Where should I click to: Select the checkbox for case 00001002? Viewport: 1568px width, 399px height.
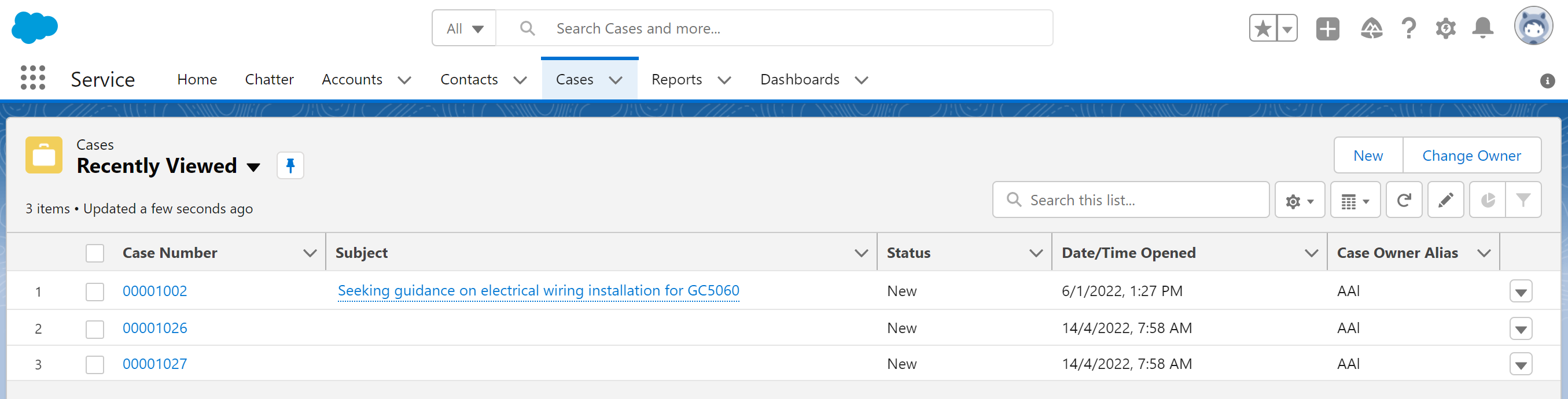pyautogui.click(x=95, y=291)
